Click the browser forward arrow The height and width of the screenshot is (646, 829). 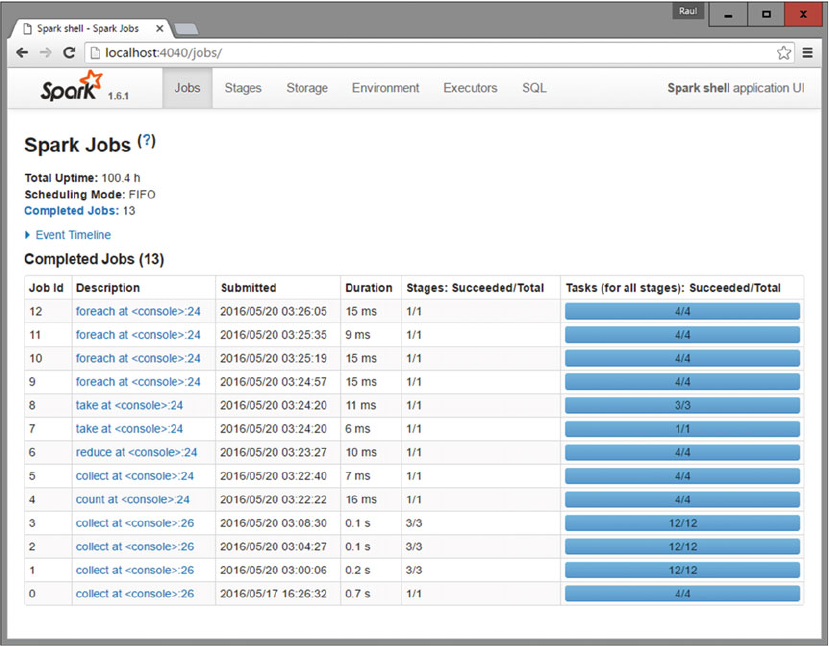pos(45,53)
